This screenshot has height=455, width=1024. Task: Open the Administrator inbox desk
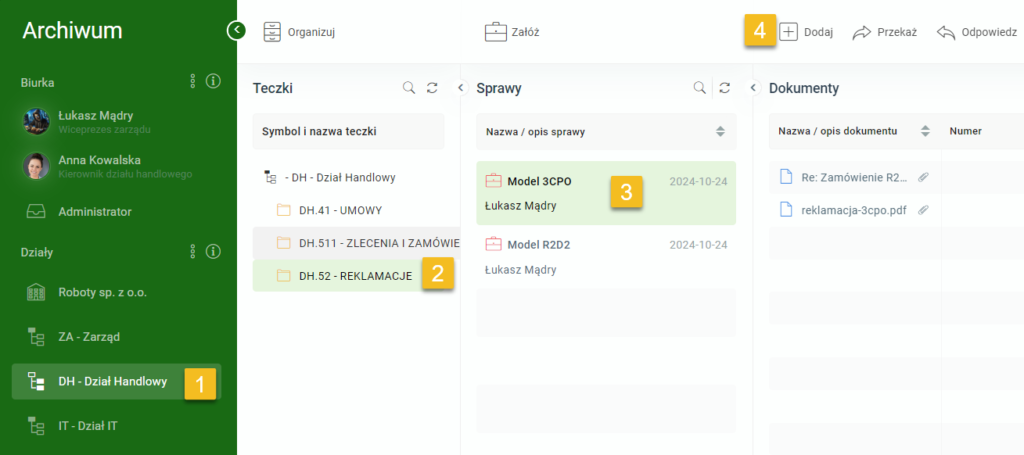point(118,212)
